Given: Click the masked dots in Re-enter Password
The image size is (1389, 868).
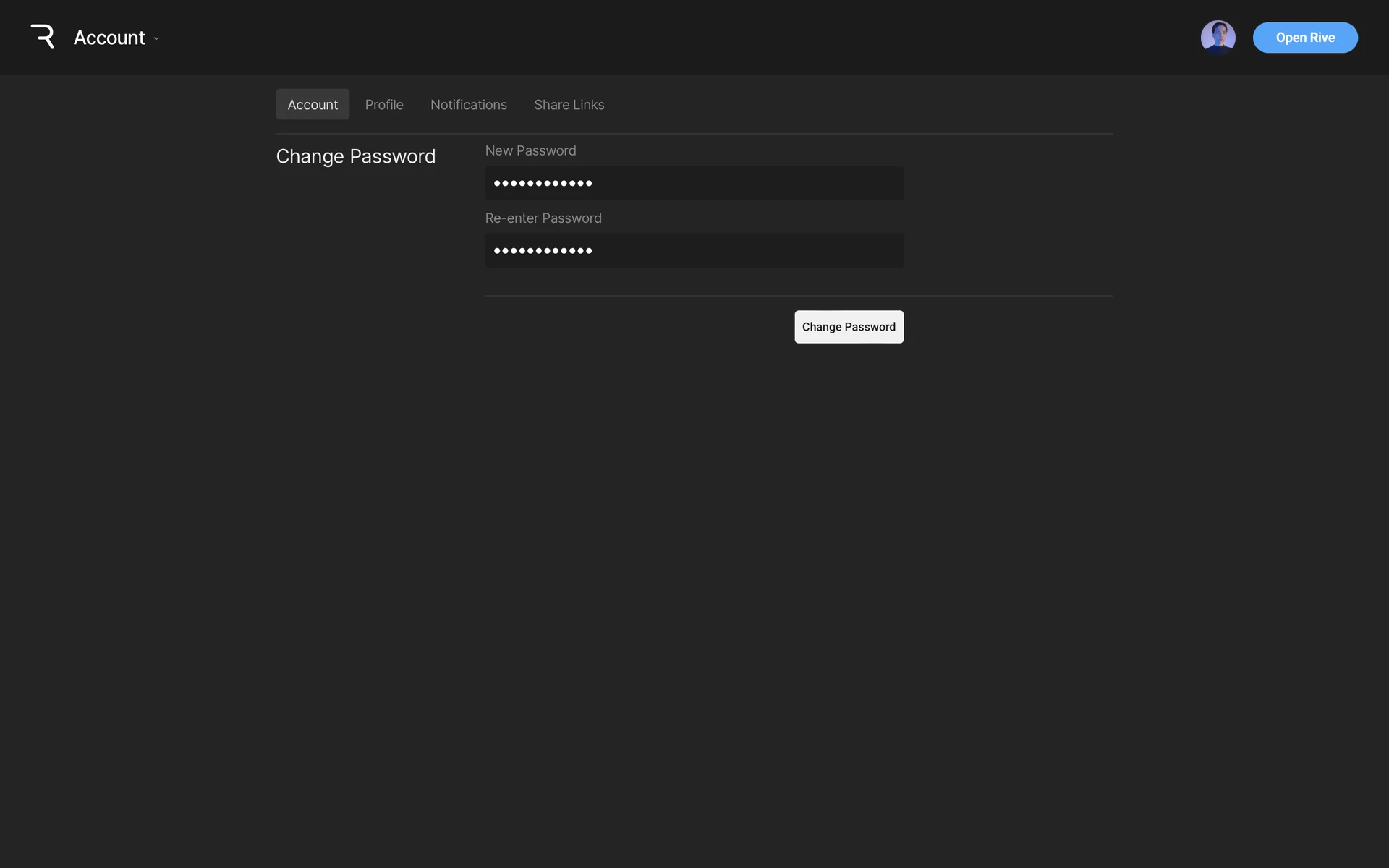Looking at the screenshot, I should coord(543,251).
